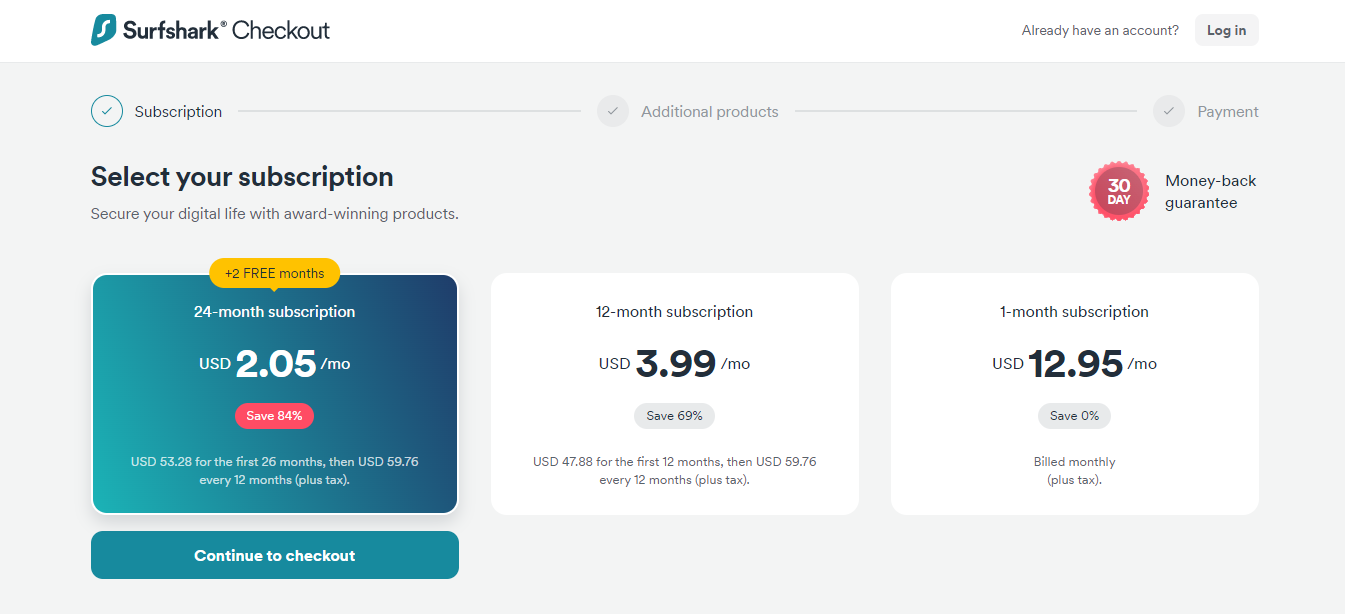Viewport: 1345px width, 614px height.
Task: Go to Additional products step label
Action: [x=710, y=112]
